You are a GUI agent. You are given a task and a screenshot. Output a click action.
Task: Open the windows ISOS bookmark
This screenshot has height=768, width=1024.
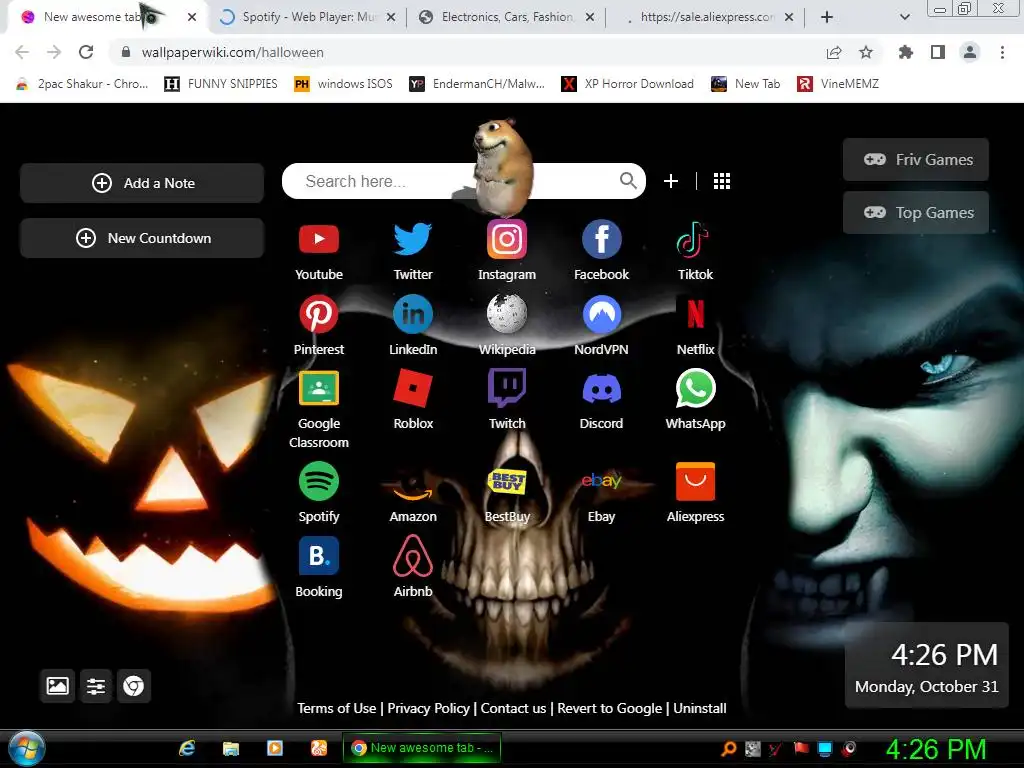pos(343,84)
